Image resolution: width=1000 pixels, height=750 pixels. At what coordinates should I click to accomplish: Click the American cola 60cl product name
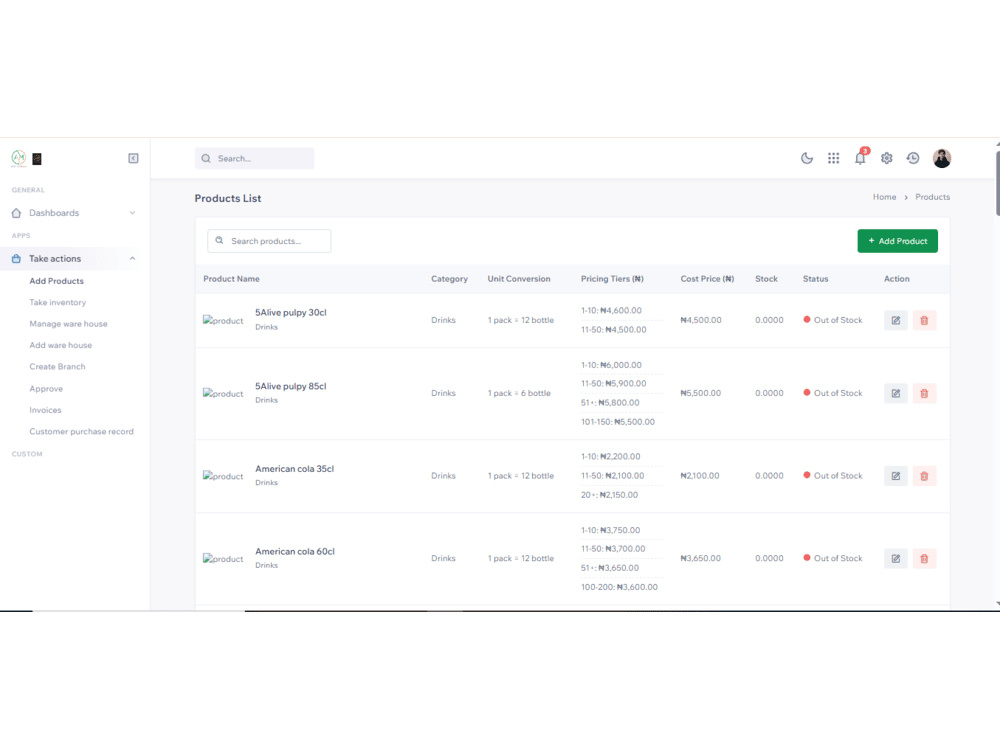pos(295,552)
